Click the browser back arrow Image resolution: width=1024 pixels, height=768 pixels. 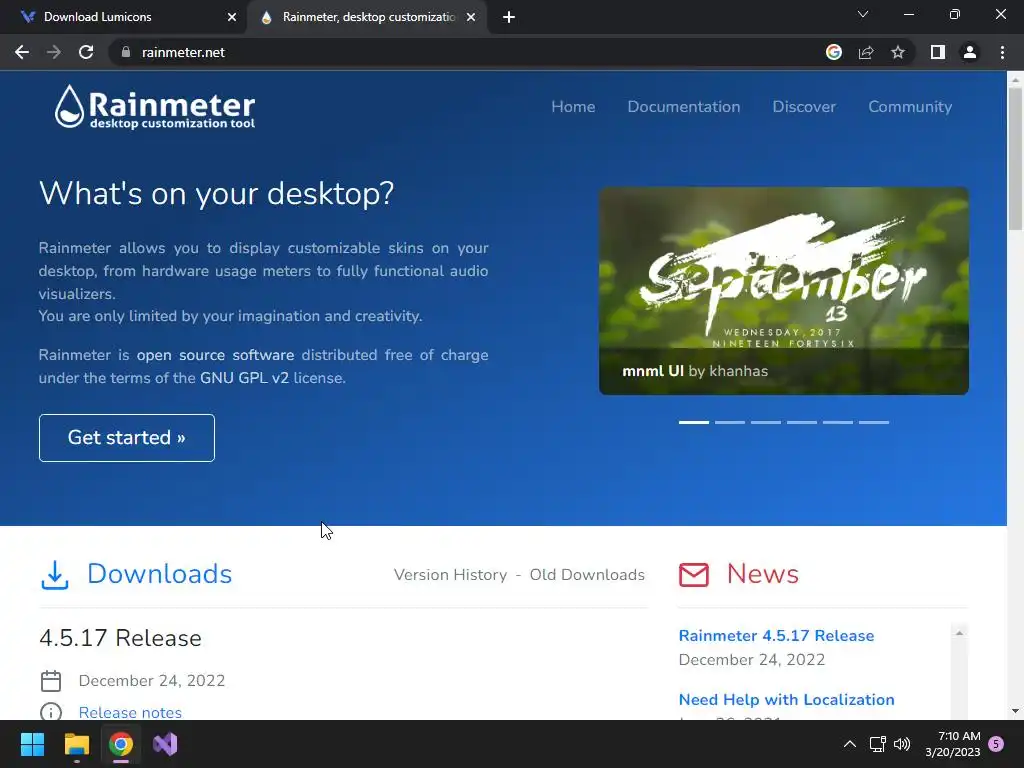[x=22, y=52]
